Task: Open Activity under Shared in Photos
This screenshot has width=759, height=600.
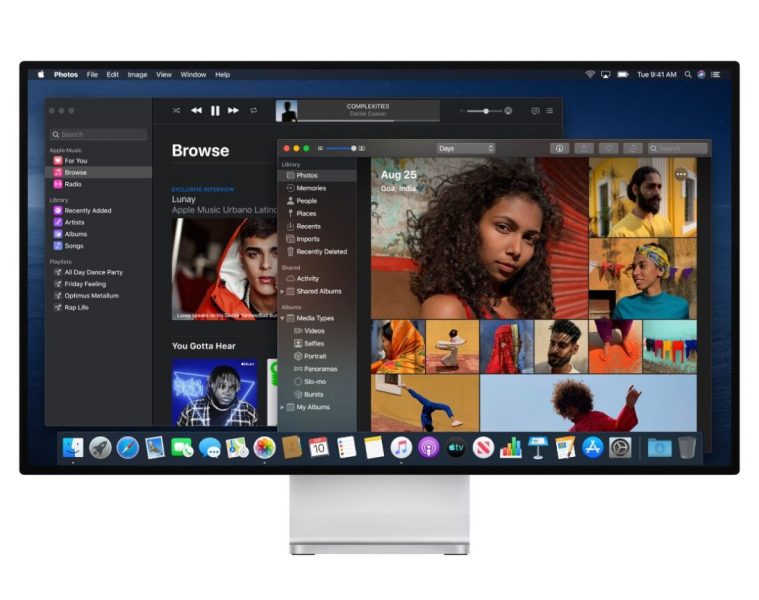Action: point(318,279)
